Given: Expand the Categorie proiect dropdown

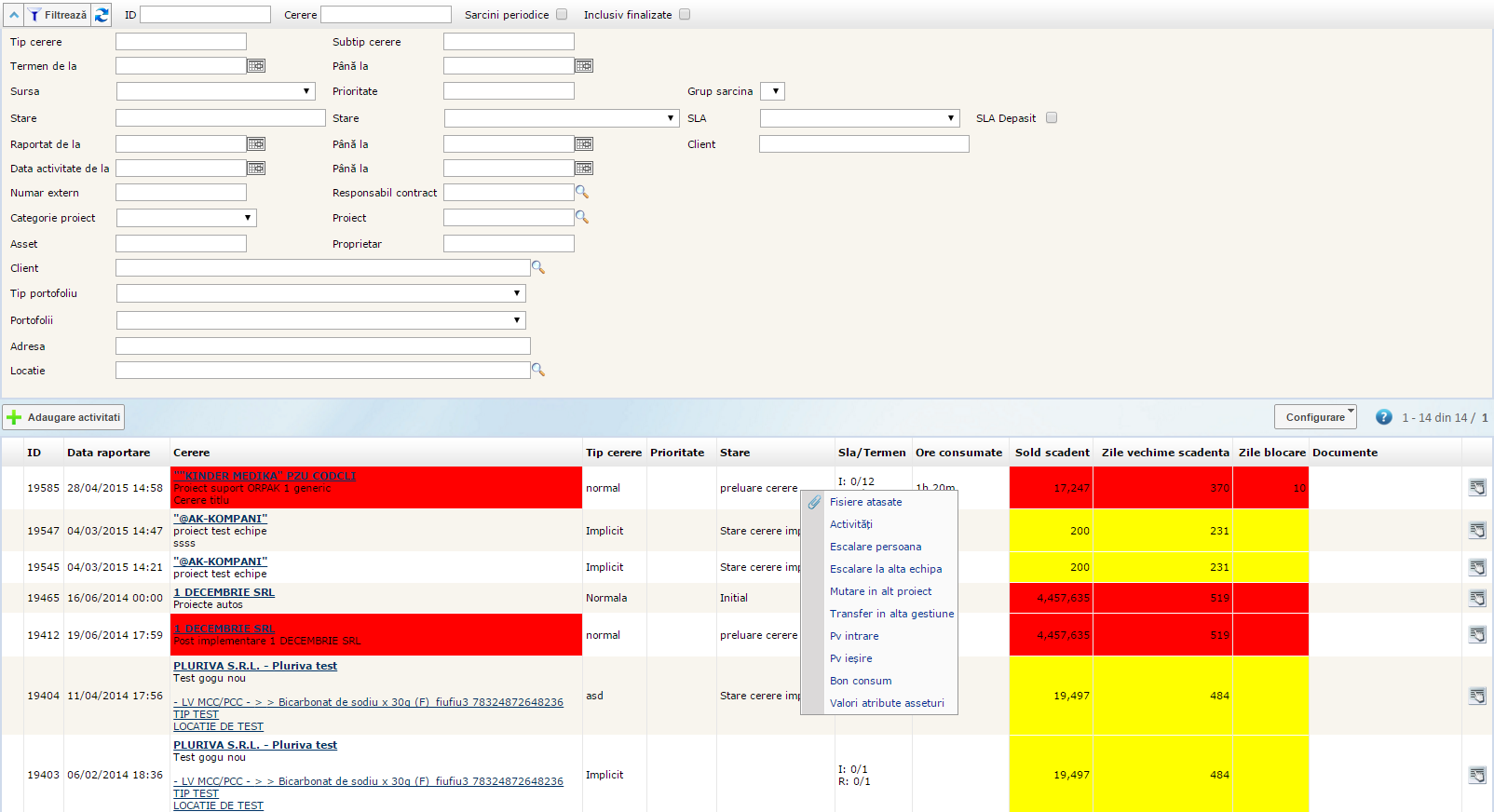Looking at the screenshot, I should tap(186, 218).
